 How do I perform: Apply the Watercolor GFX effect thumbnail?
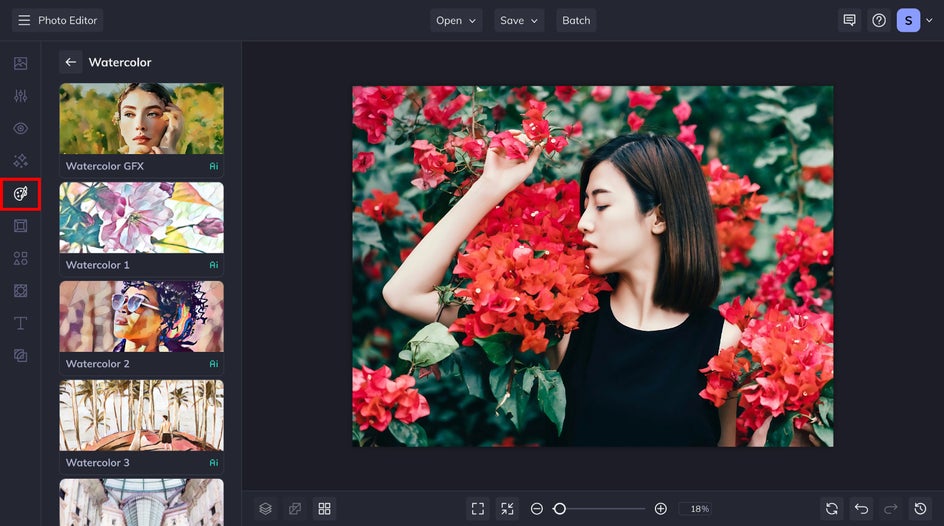[141, 119]
